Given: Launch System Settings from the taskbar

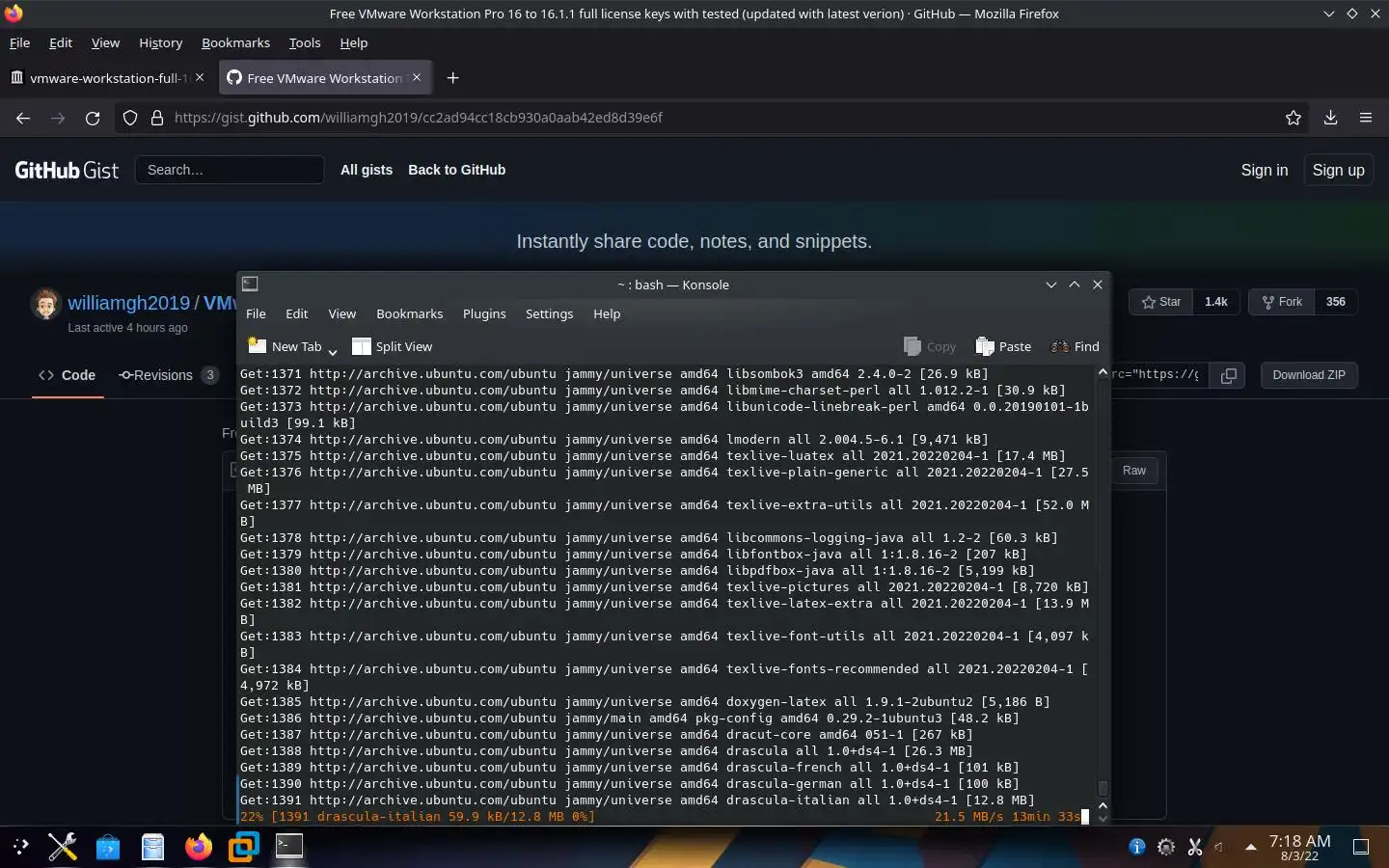Looking at the screenshot, I should (63, 847).
